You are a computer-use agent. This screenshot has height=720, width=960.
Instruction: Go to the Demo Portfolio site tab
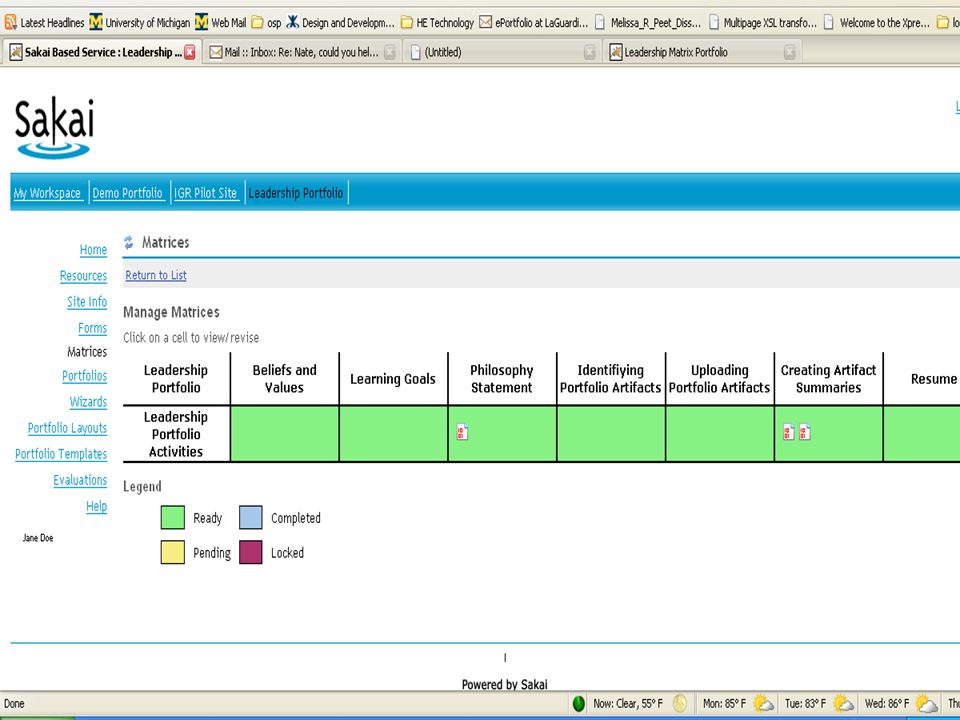coord(127,193)
